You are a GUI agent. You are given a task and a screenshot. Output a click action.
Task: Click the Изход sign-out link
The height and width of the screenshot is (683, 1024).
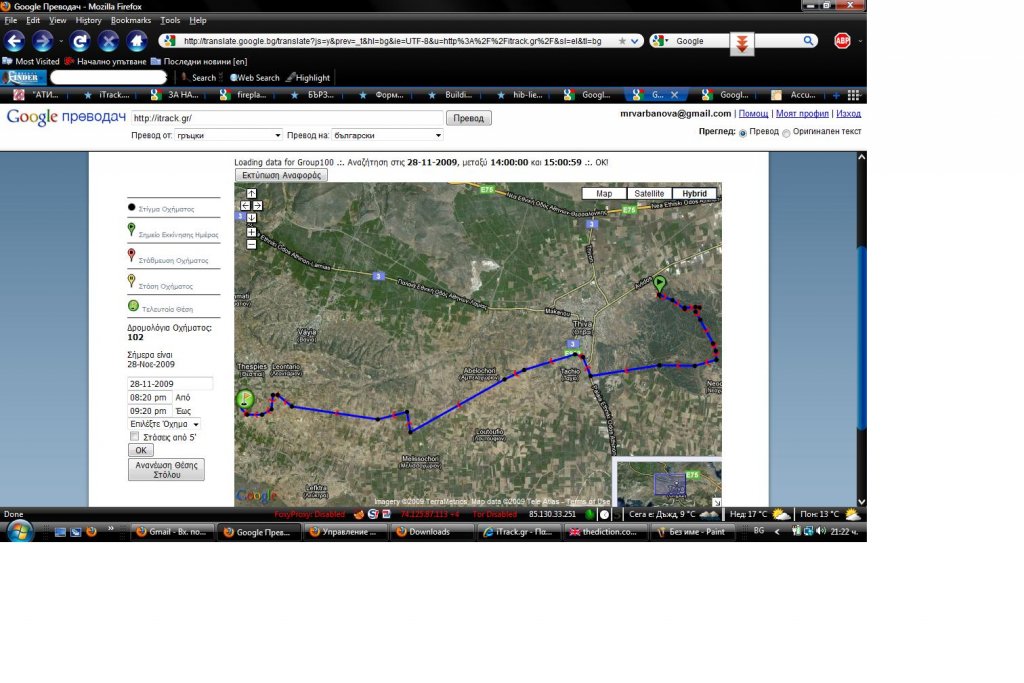(x=848, y=114)
